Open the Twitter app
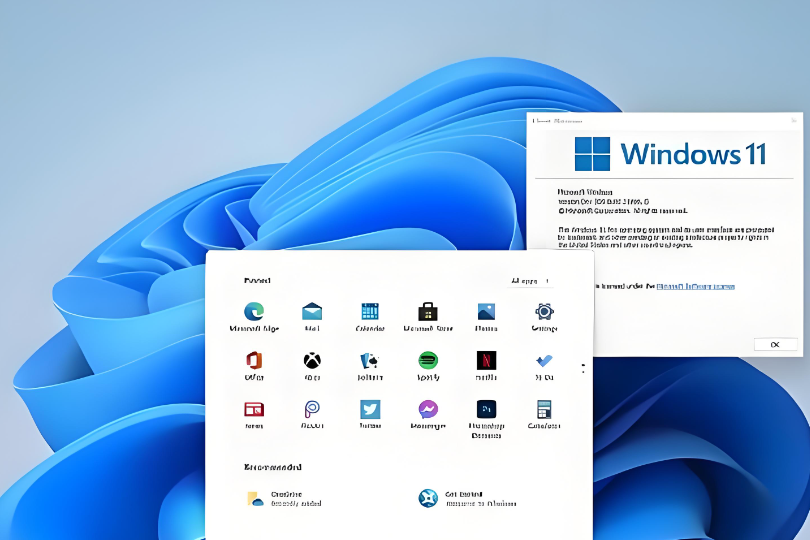This screenshot has width=810, height=540. [370, 414]
